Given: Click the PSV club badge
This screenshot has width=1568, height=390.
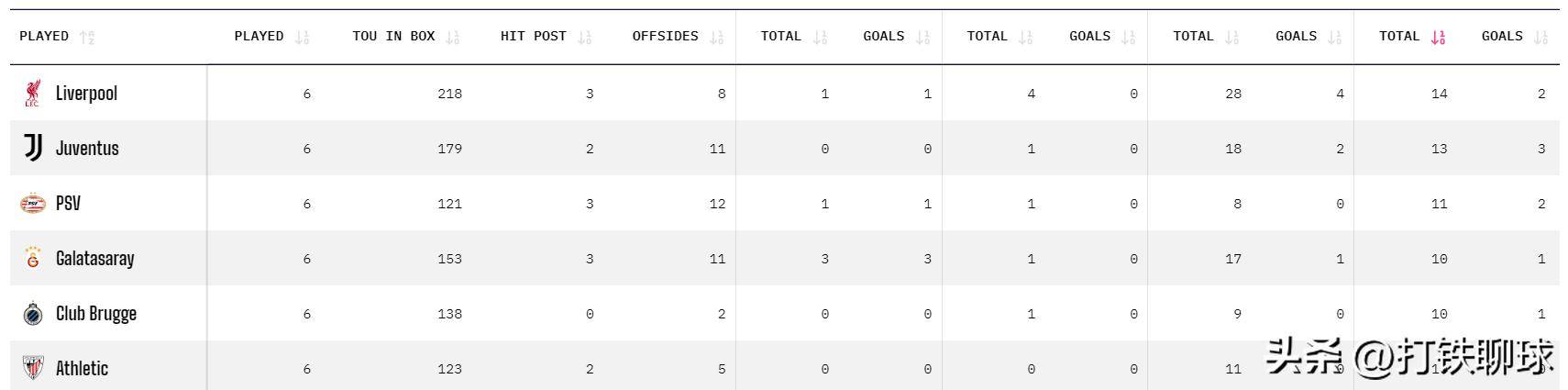Looking at the screenshot, I should 33,203.
